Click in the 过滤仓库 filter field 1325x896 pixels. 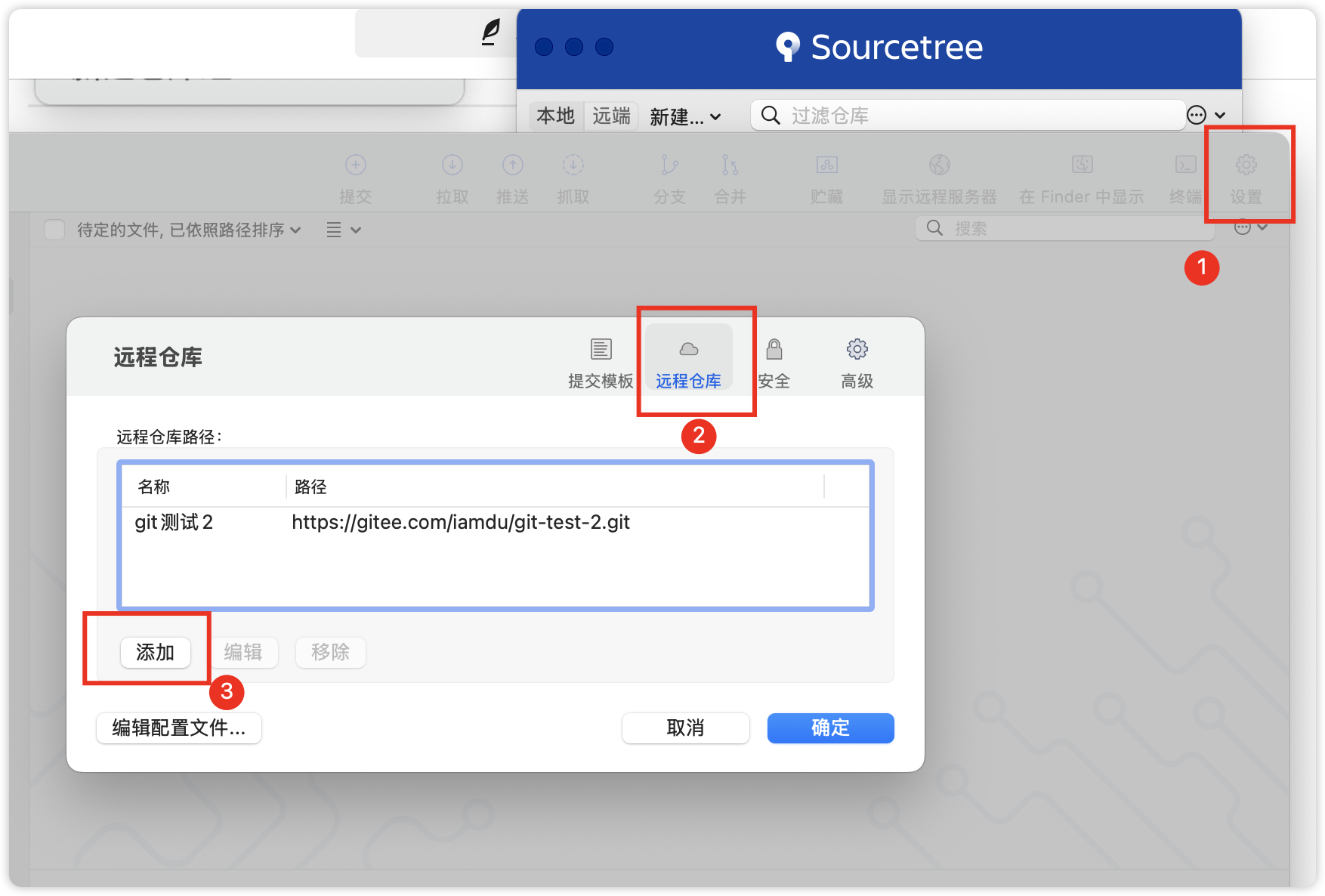[x=968, y=115]
